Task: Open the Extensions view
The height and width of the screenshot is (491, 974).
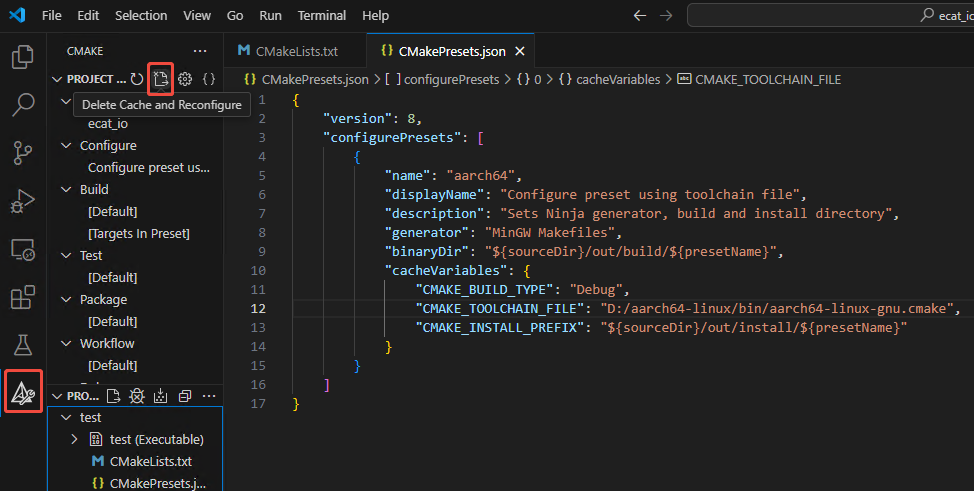Action: (x=23, y=297)
